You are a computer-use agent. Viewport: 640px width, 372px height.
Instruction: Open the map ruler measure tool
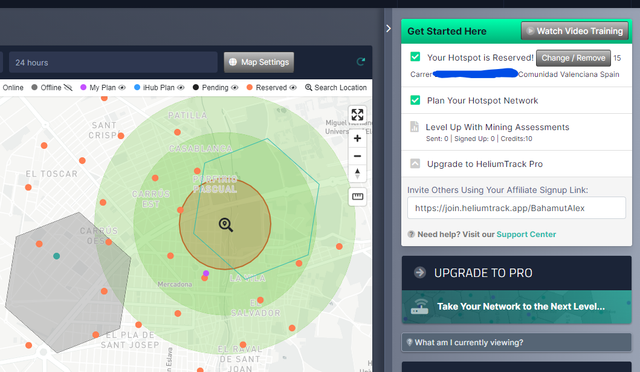pyautogui.click(x=357, y=197)
